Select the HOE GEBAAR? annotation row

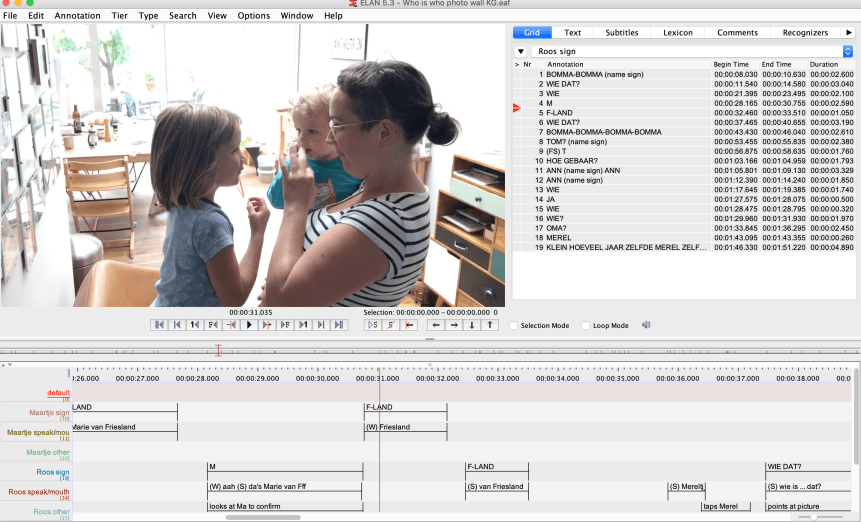572,160
